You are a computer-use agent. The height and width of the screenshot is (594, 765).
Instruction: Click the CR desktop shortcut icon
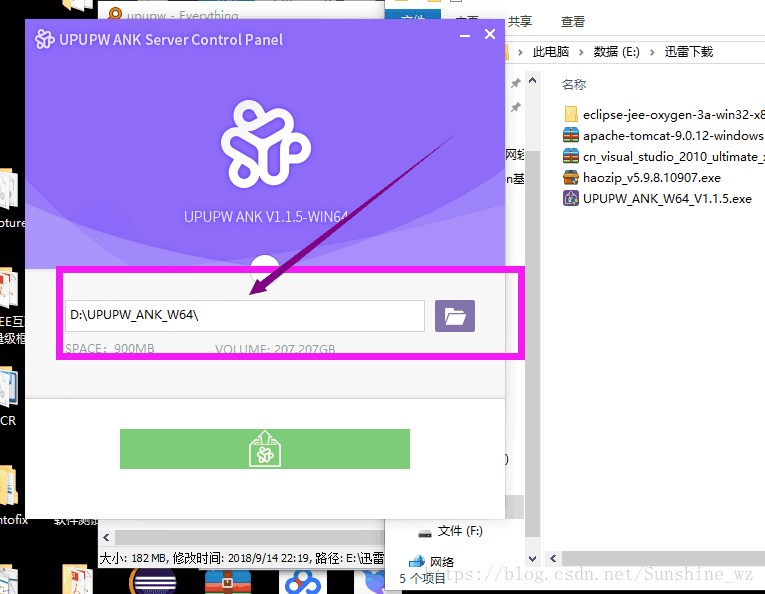[x=9, y=388]
